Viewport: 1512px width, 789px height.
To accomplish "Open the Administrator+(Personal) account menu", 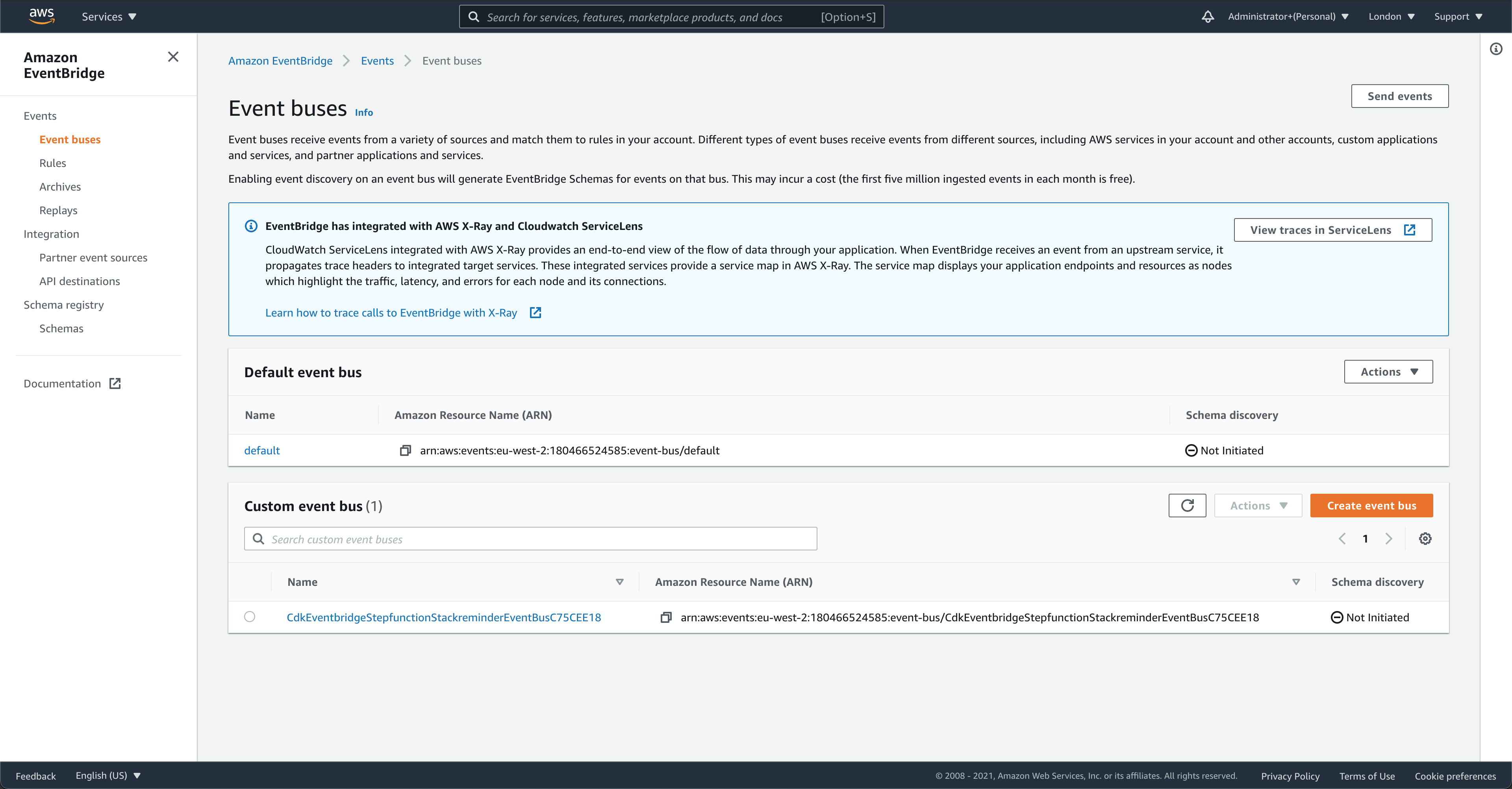I will (x=1288, y=17).
